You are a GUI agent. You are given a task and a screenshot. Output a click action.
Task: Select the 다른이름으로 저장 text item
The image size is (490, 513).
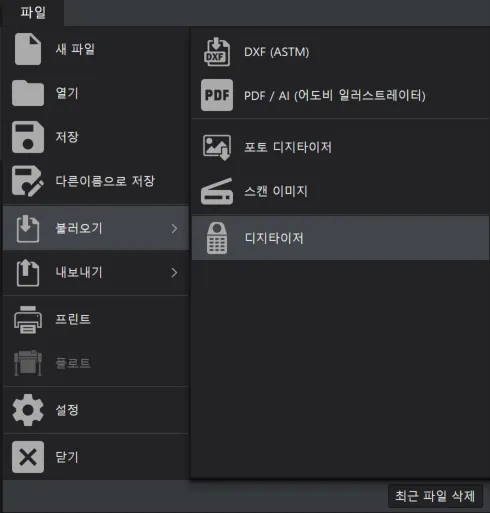click(105, 181)
